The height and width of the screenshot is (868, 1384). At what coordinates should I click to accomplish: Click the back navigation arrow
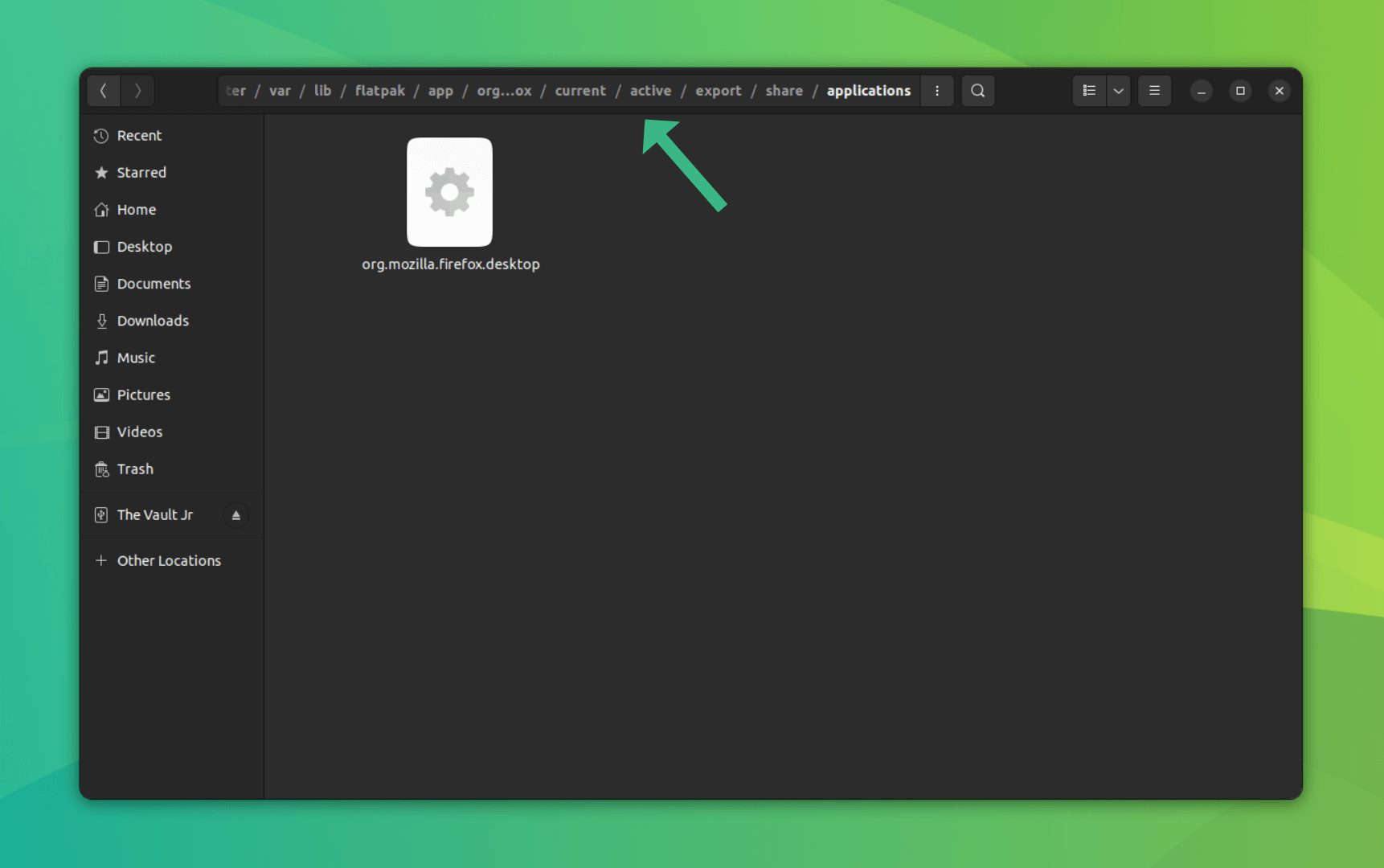click(x=103, y=90)
